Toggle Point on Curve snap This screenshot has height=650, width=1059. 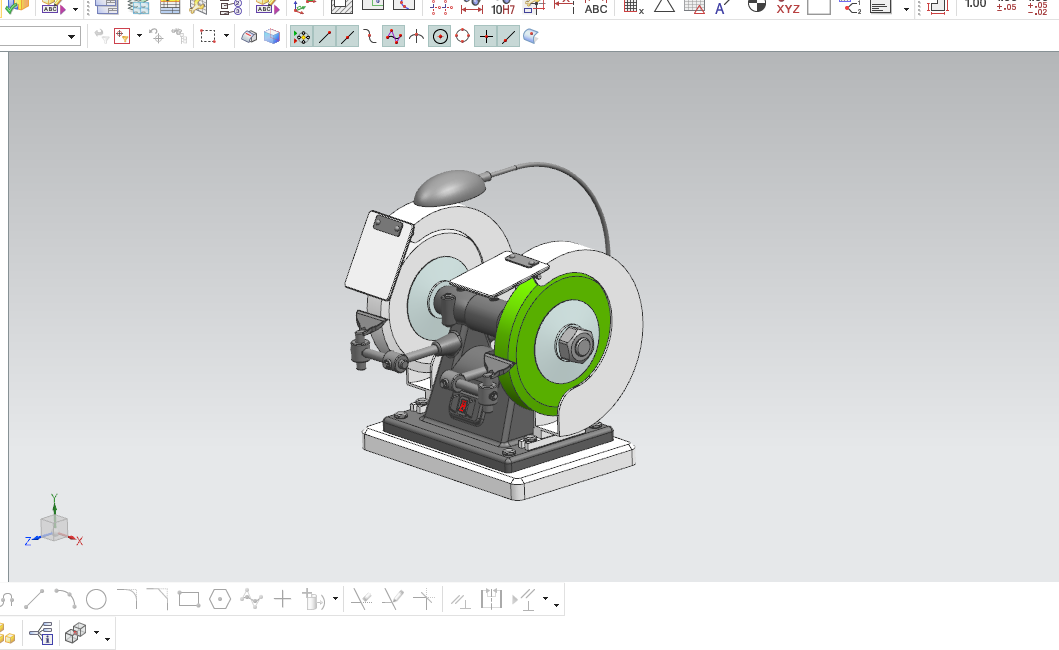coord(509,36)
